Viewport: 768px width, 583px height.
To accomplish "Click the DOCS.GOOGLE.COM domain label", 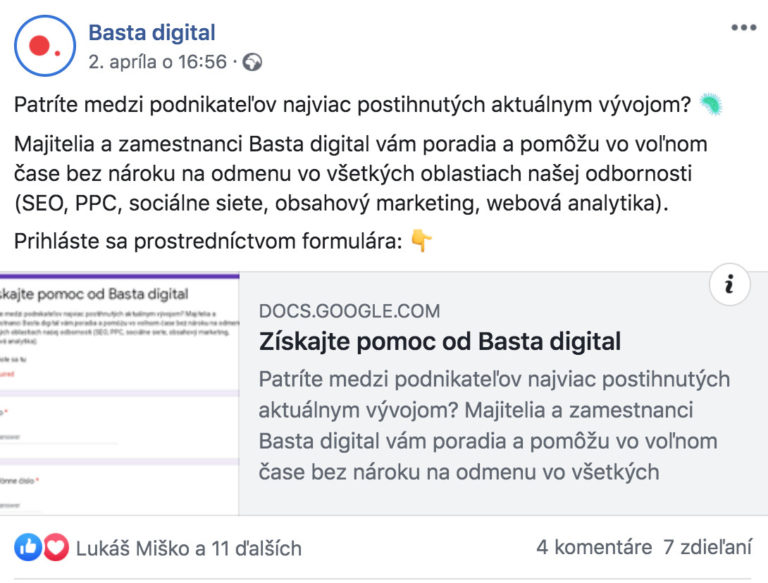I will 348,311.
